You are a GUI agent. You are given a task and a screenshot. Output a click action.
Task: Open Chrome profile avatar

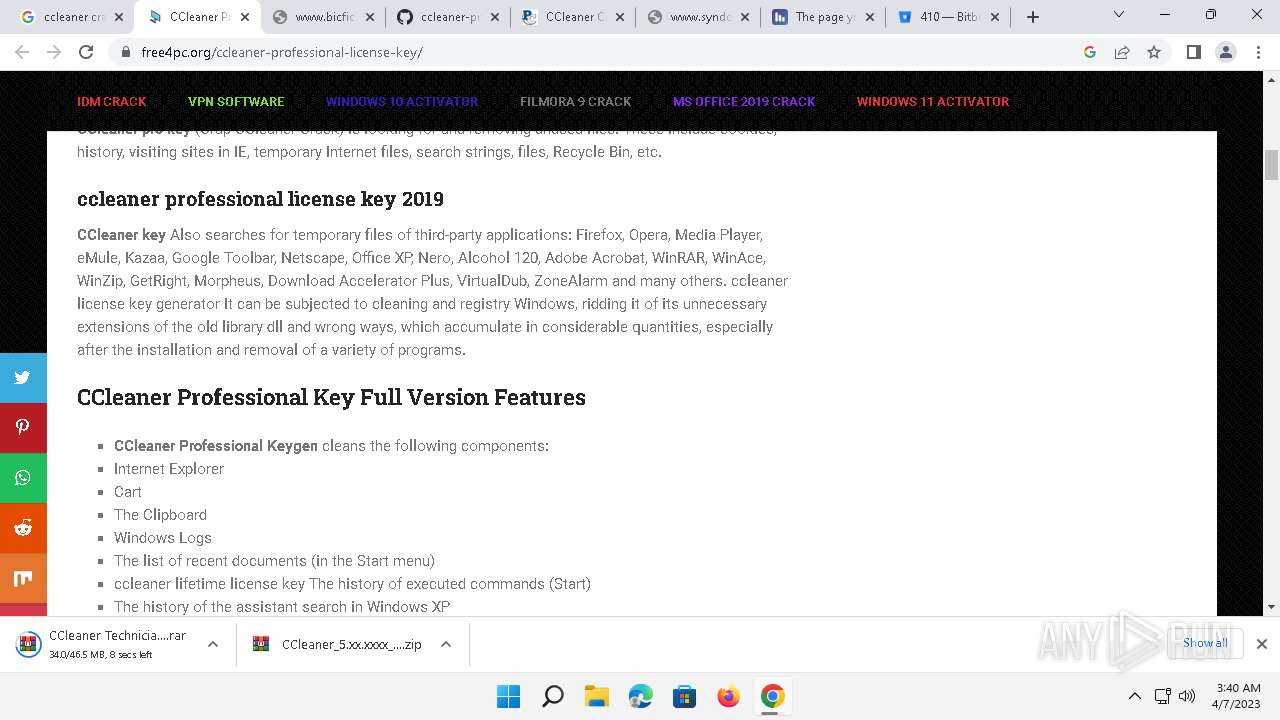point(1226,52)
